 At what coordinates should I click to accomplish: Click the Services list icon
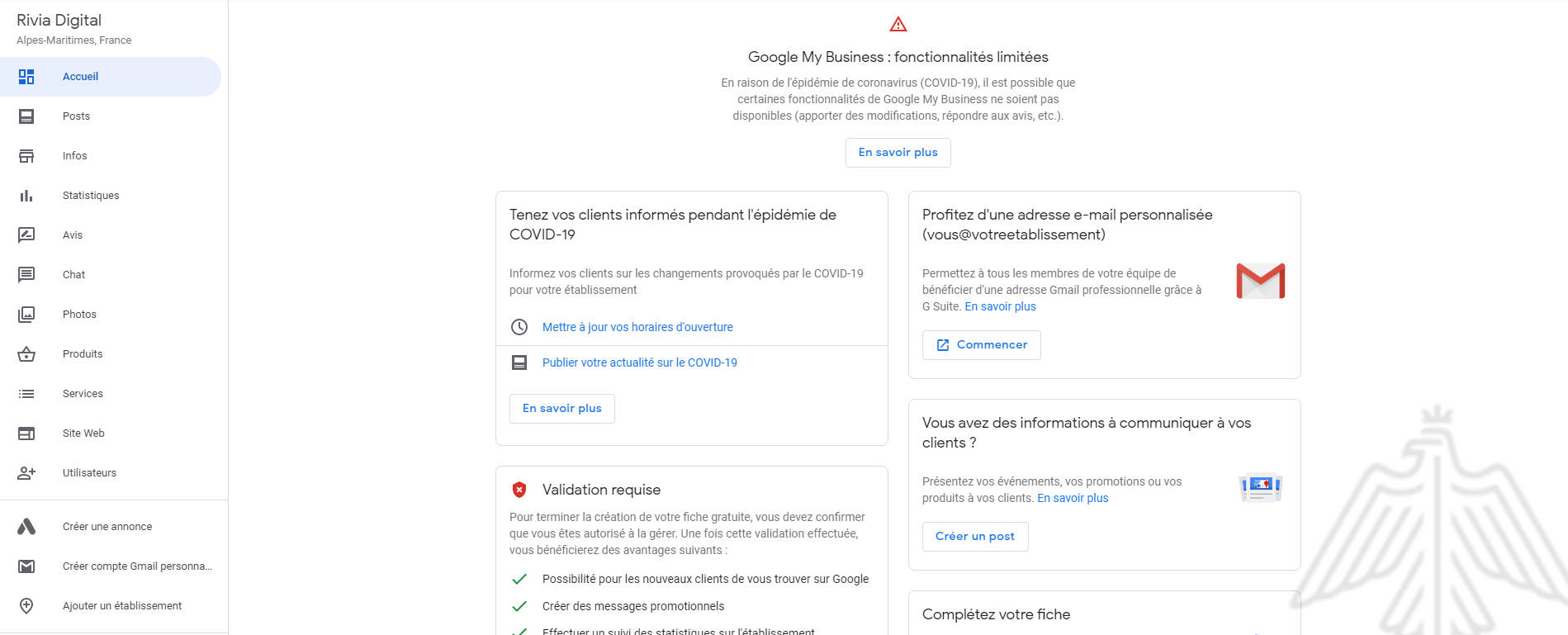(26, 394)
